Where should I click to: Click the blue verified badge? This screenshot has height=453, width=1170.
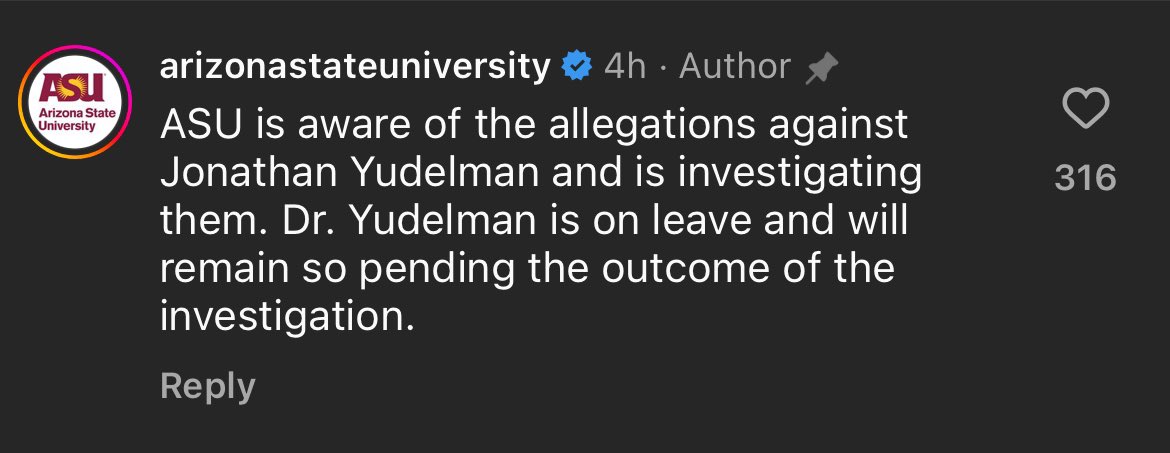point(577,67)
